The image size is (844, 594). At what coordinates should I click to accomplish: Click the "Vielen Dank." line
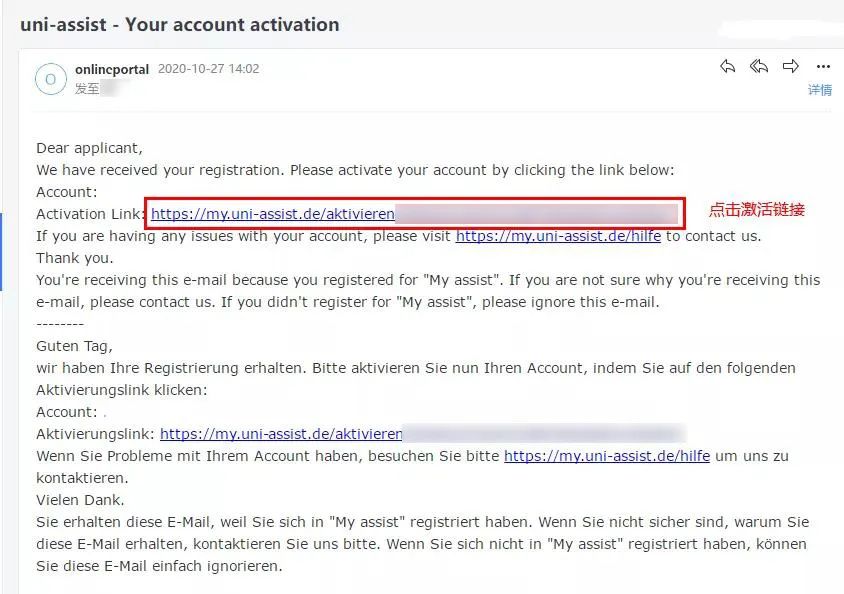coord(80,500)
